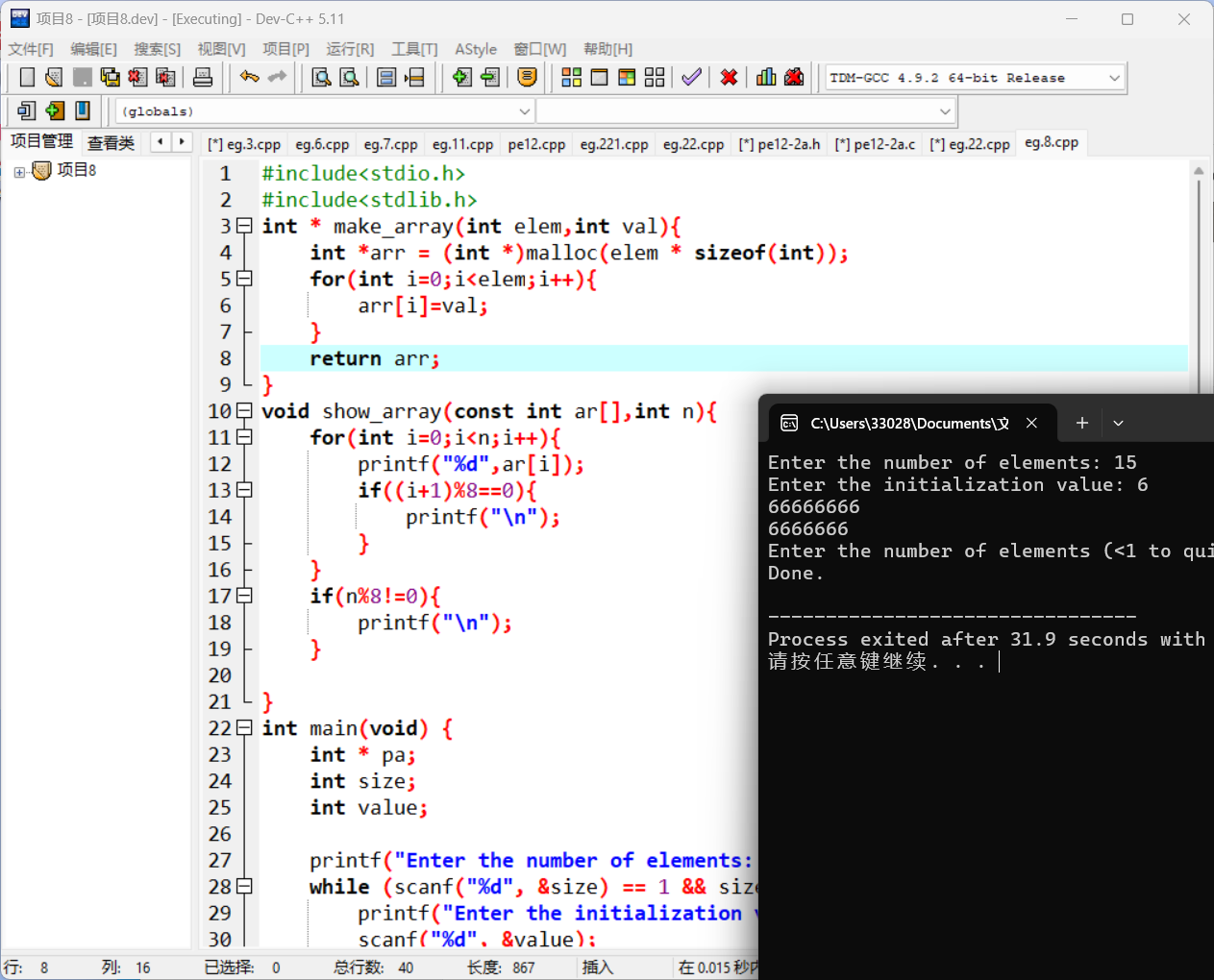Click the right tab scroll arrow
This screenshot has width=1214, height=980.
pos(181,142)
